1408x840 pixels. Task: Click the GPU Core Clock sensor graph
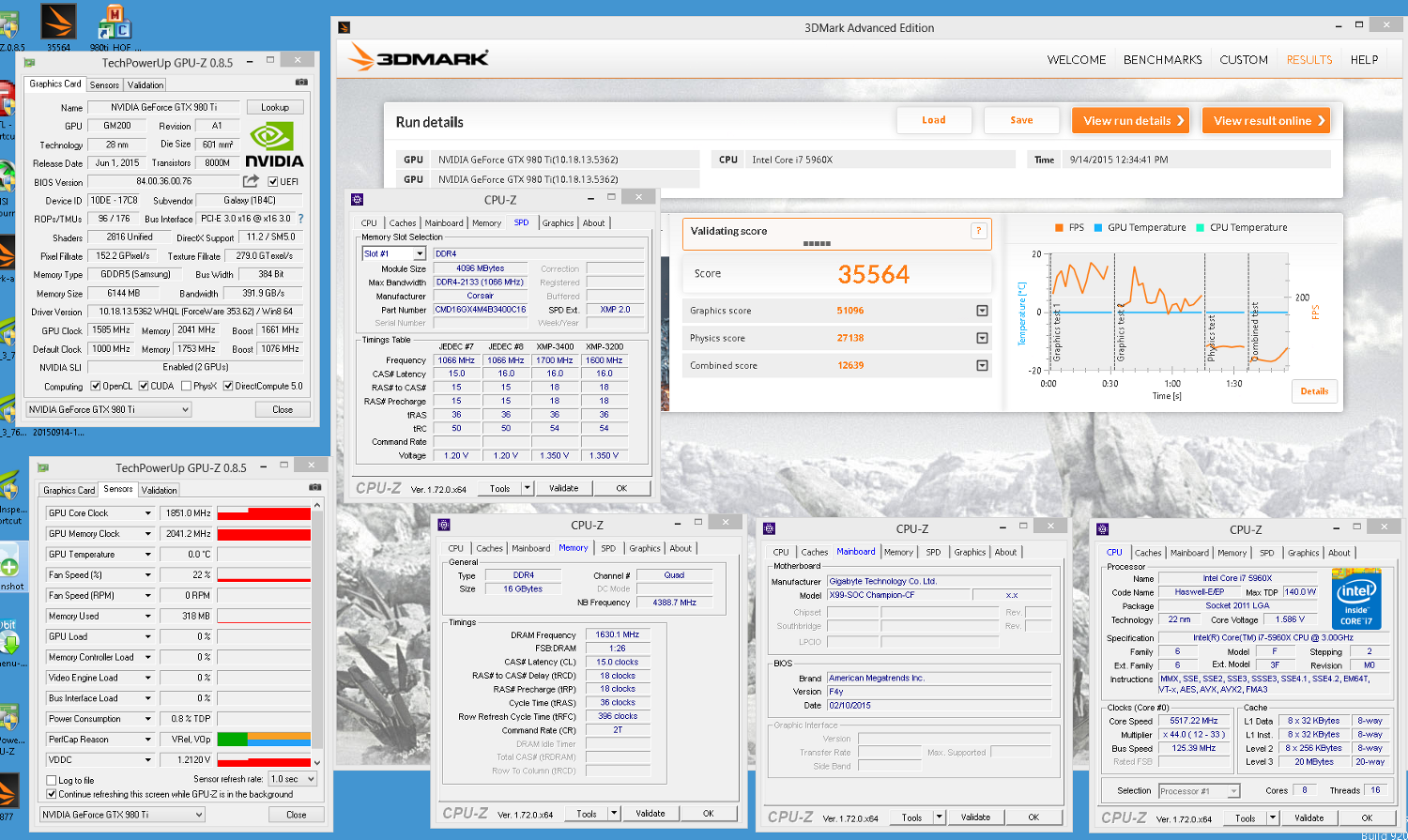click(264, 513)
